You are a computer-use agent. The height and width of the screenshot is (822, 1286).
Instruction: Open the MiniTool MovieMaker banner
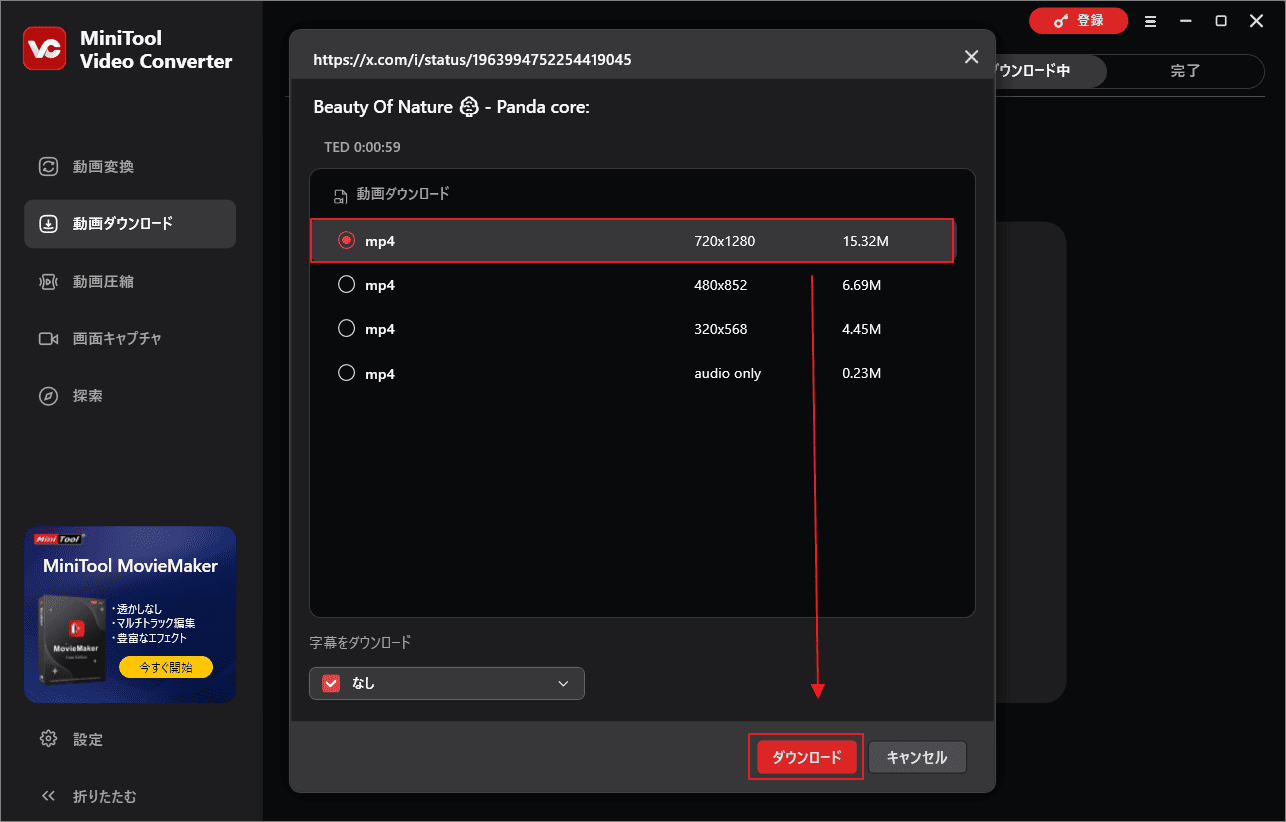[130, 615]
